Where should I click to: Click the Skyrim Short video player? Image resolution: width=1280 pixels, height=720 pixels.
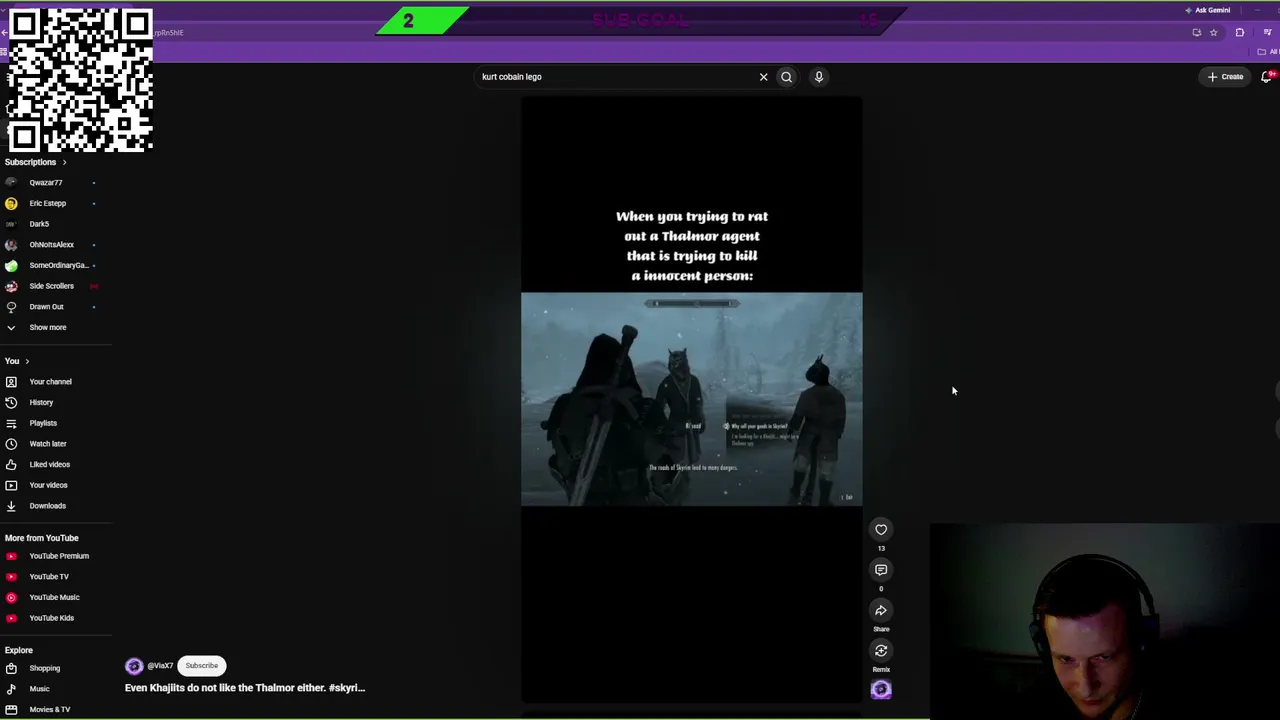[x=691, y=400]
